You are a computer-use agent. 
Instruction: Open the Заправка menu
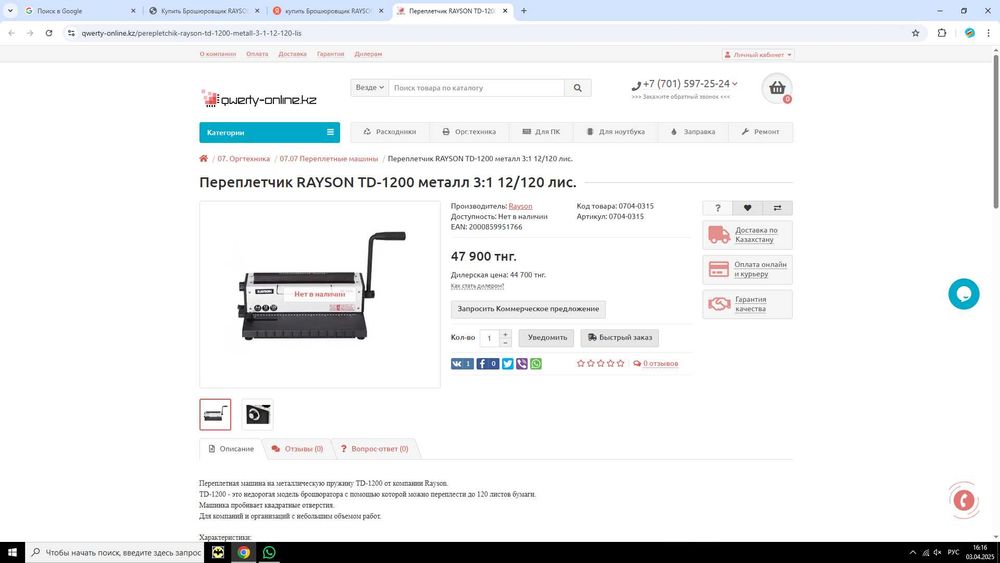coord(693,132)
